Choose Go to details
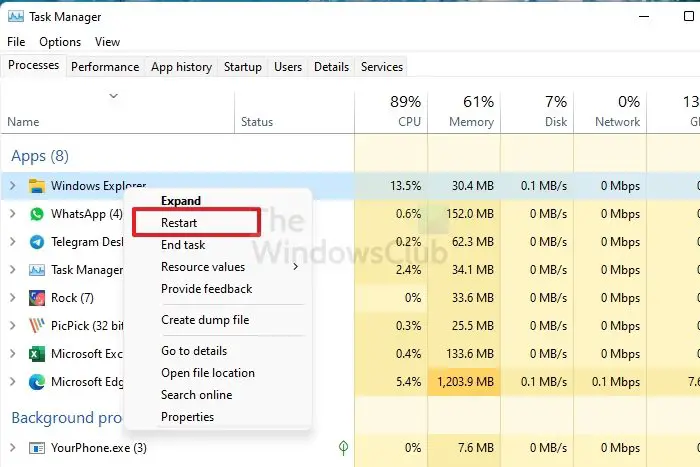The height and width of the screenshot is (467, 700). click(194, 351)
